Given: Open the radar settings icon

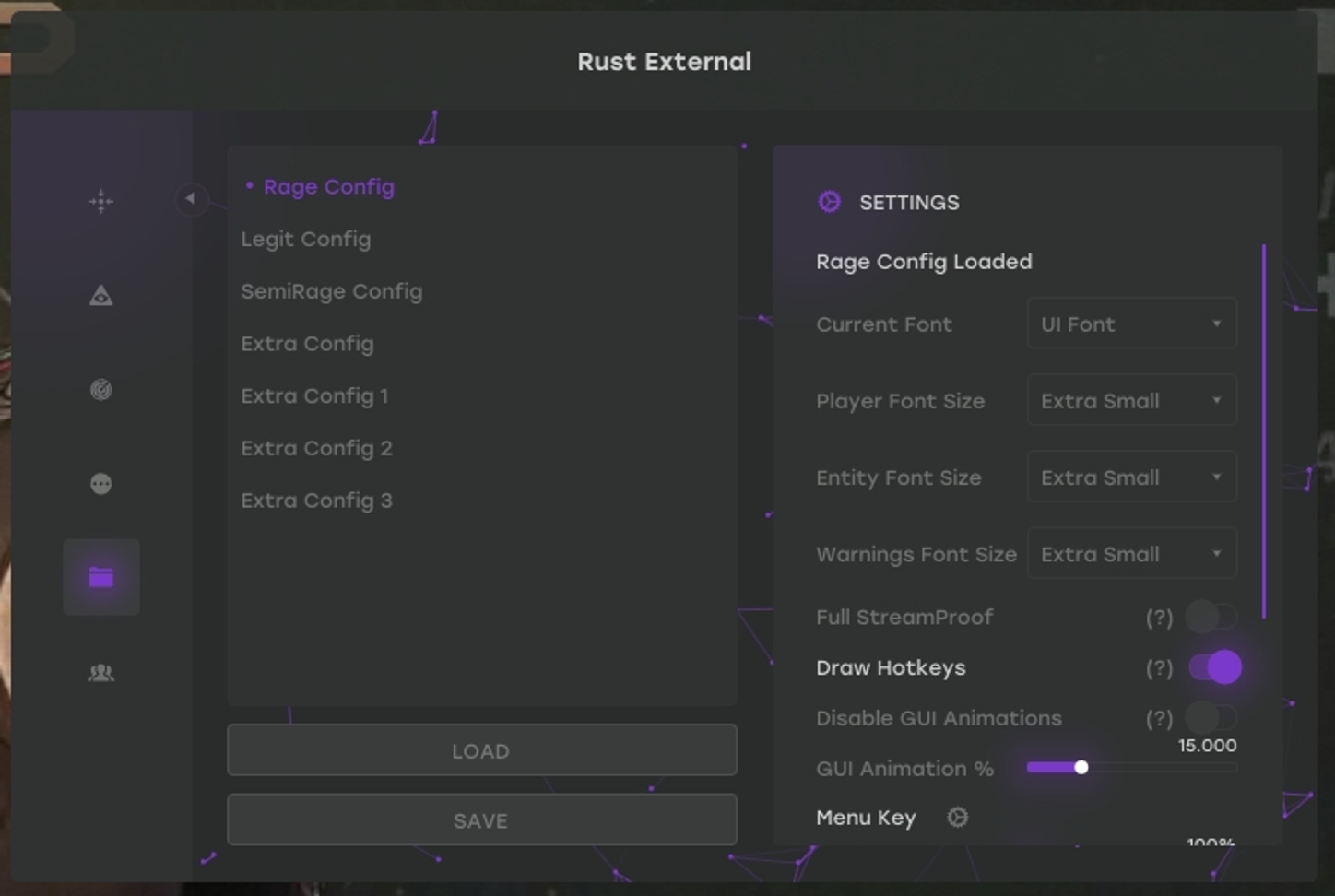Looking at the screenshot, I should coord(100,389).
